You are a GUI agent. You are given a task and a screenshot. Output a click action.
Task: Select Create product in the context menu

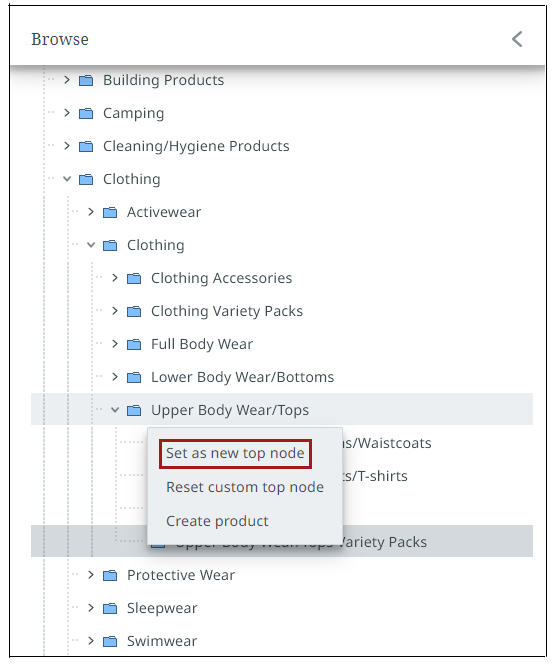pos(217,521)
